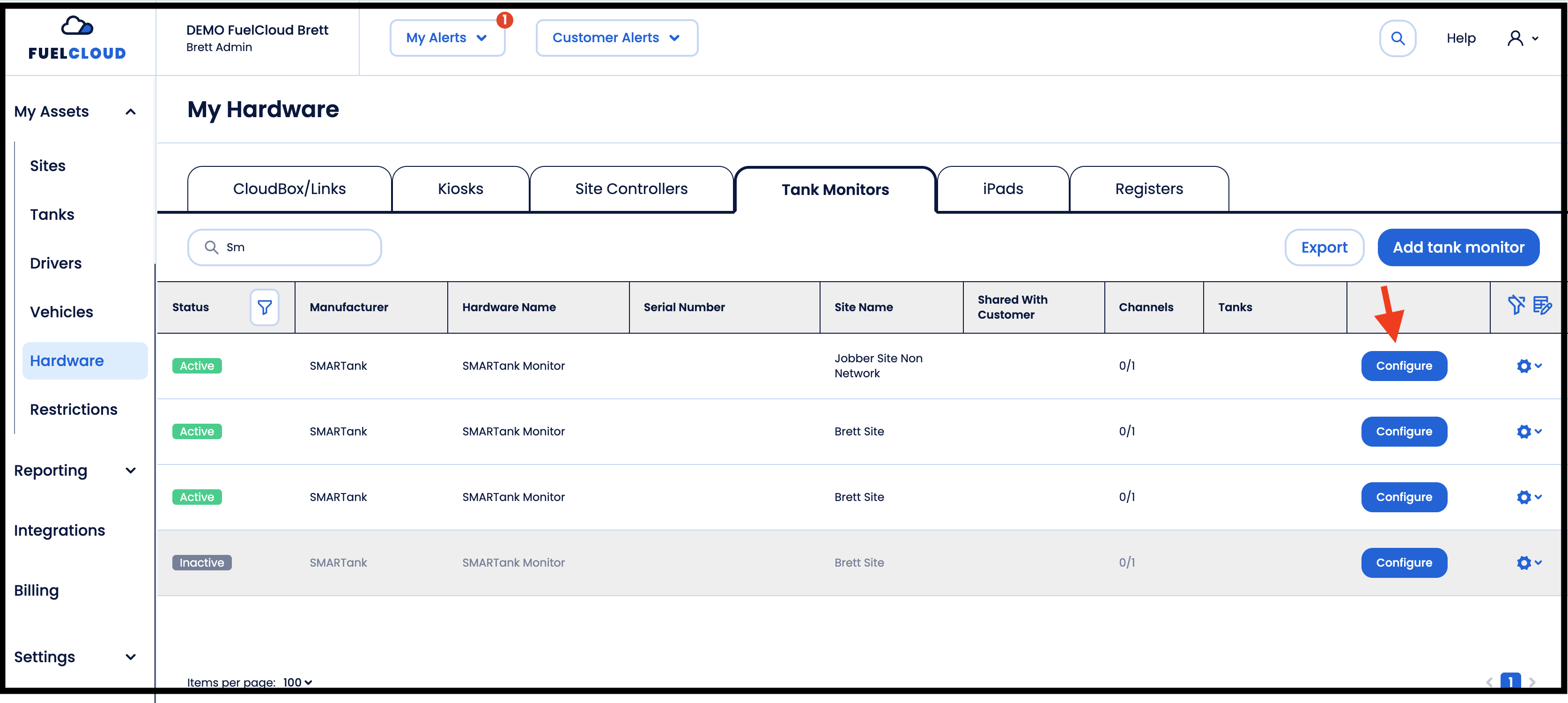Click the search magnifier icon in header

tap(1397, 38)
